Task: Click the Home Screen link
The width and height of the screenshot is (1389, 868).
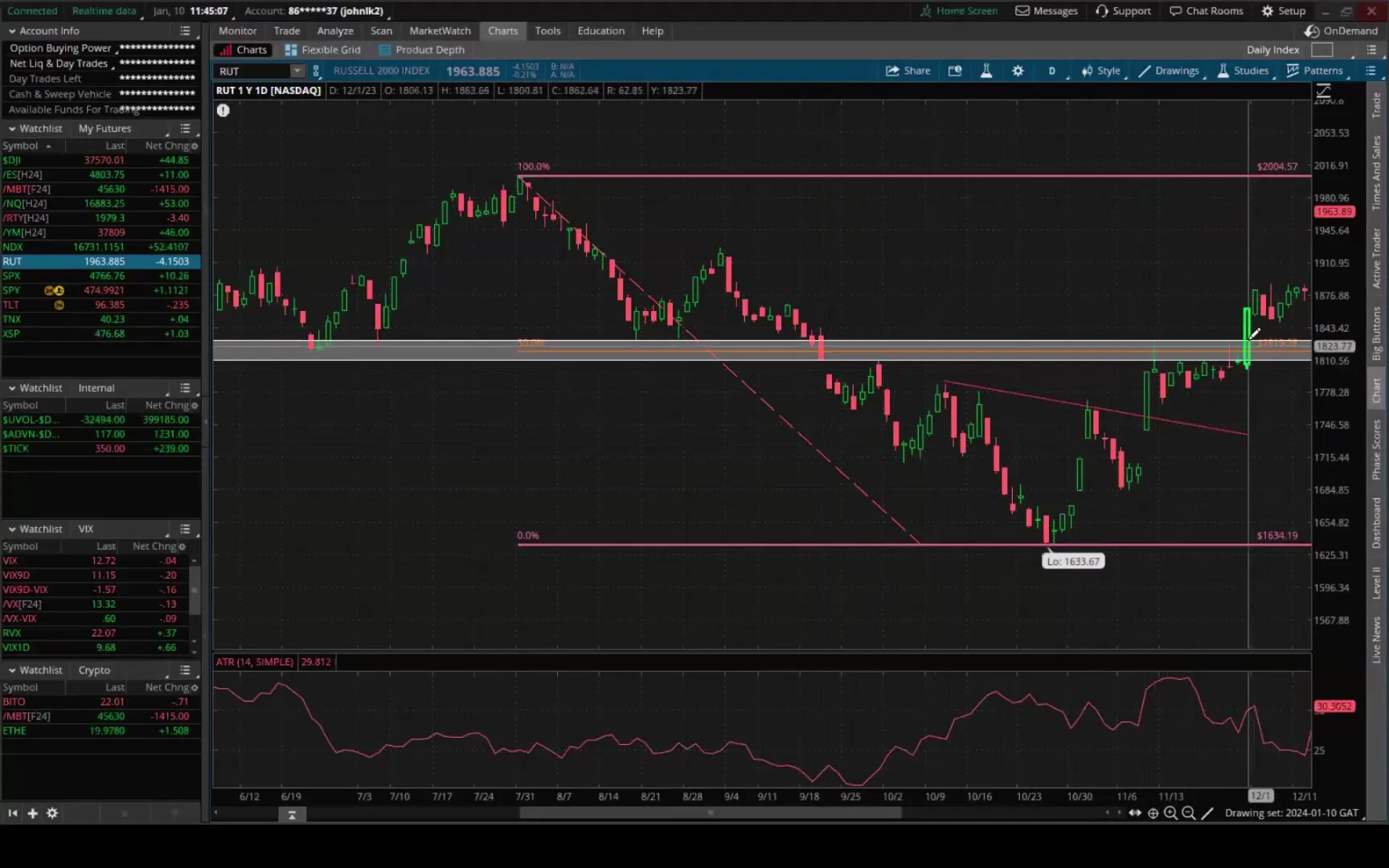Action: click(959, 11)
